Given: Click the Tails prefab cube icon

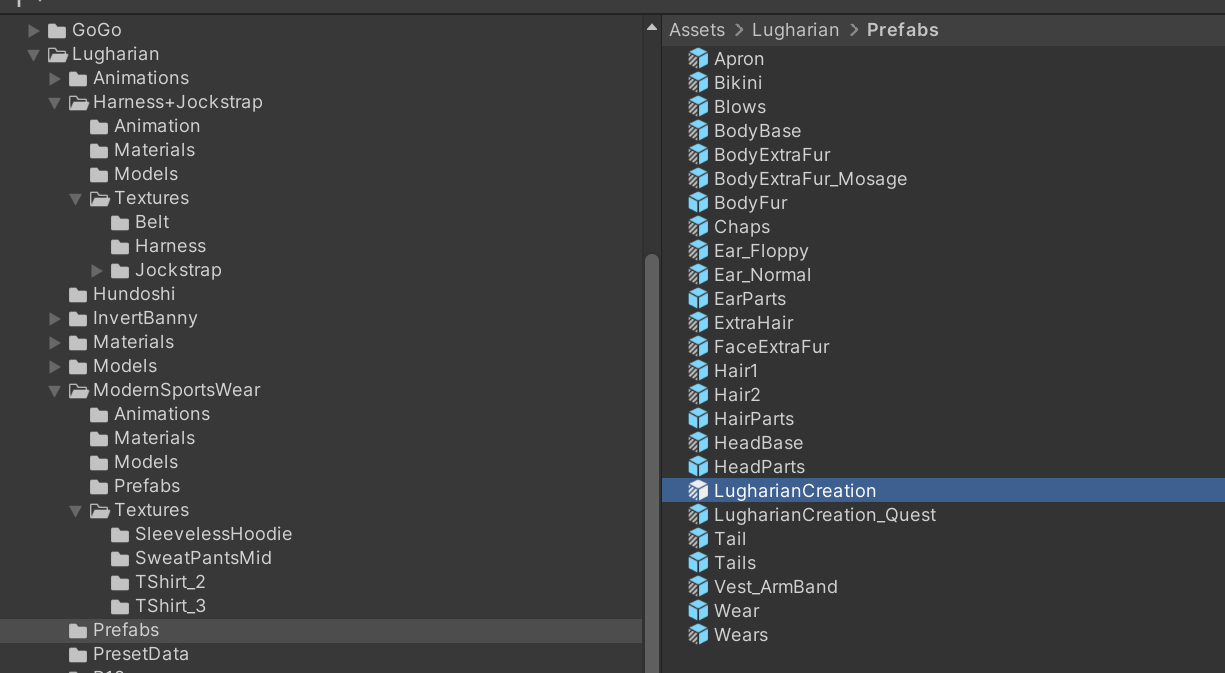Looking at the screenshot, I should (698, 563).
